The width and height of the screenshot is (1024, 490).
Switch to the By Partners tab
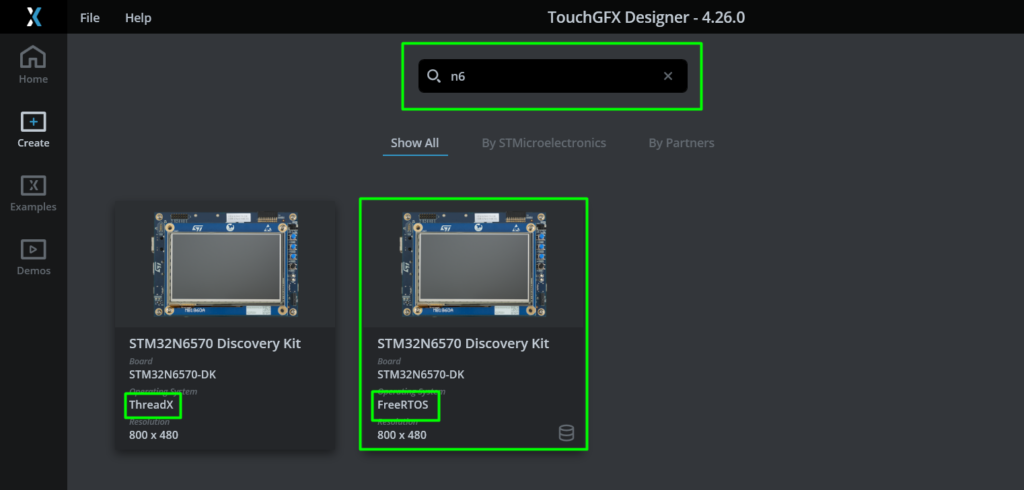pyautogui.click(x=681, y=143)
